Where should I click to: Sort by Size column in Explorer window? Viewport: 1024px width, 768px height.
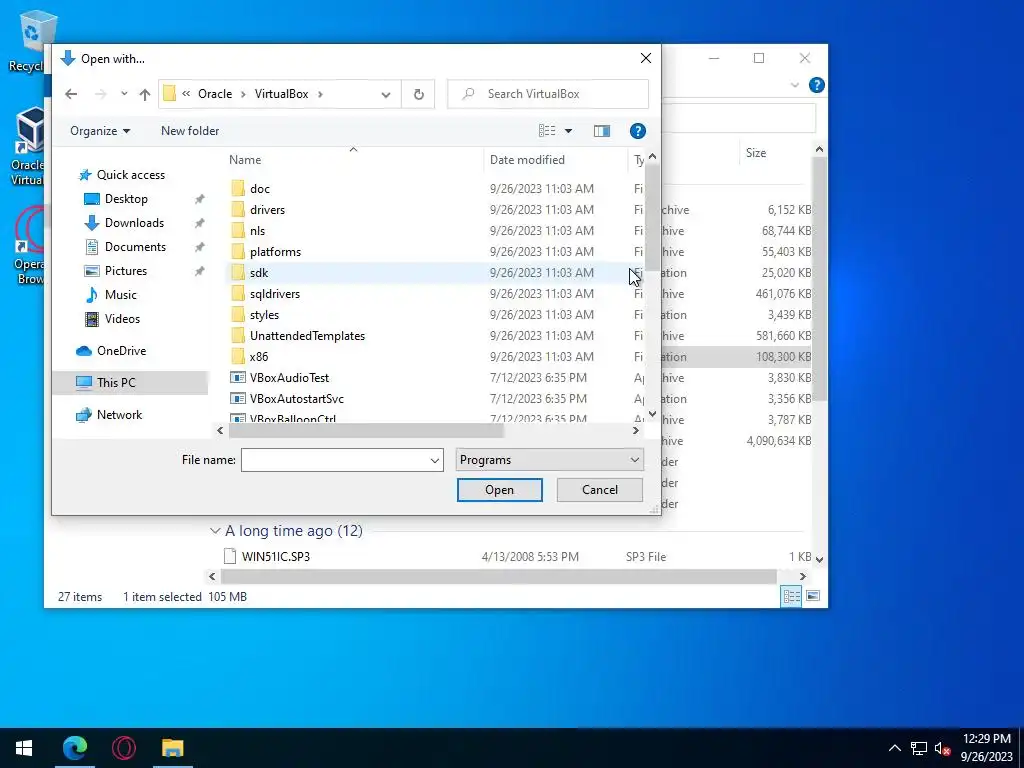point(756,153)
